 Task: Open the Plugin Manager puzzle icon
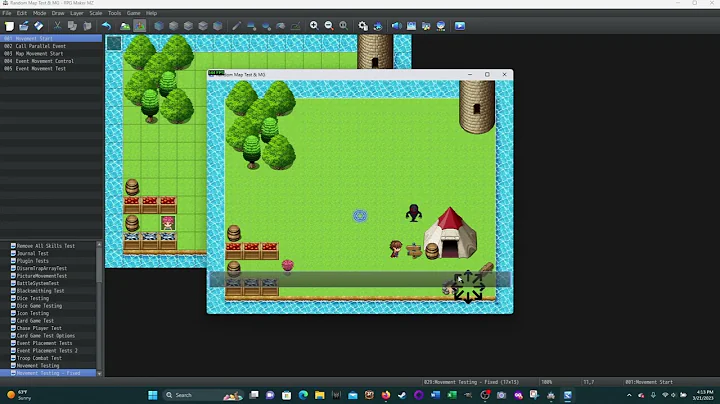coord(377,26)
